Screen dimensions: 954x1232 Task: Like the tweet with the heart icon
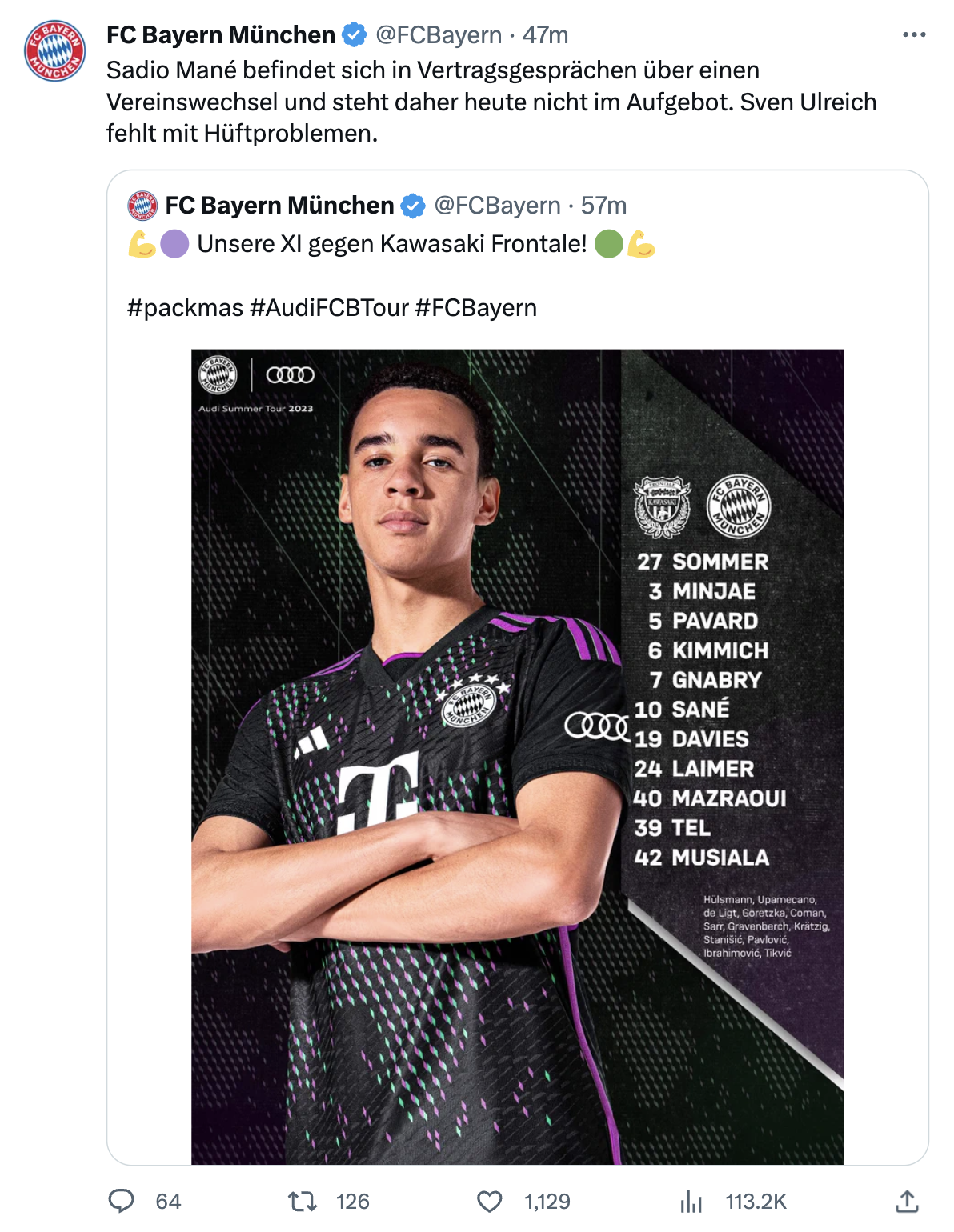(x=489, y=1201)
